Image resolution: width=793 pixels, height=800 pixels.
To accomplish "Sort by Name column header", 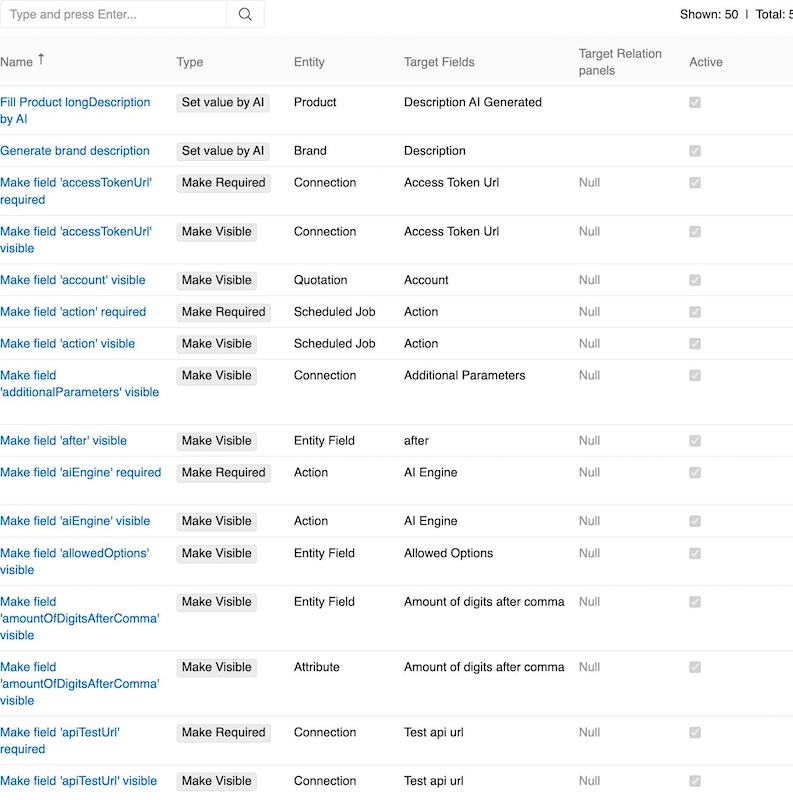I will tap(16, 62).
